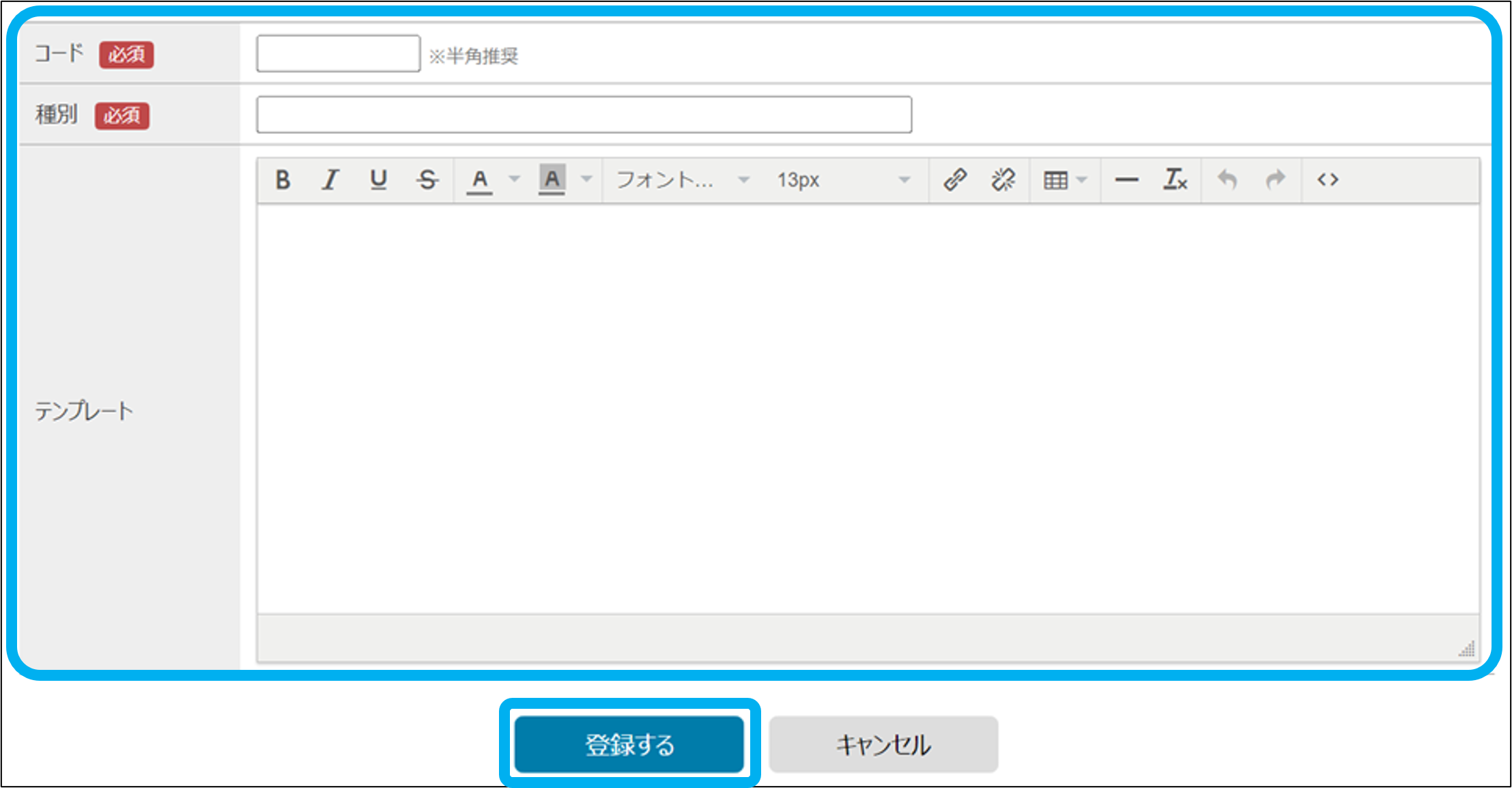Clear formatting with Tx icon
This screenshot has width=1512, height=788.
pos(1175,180)
